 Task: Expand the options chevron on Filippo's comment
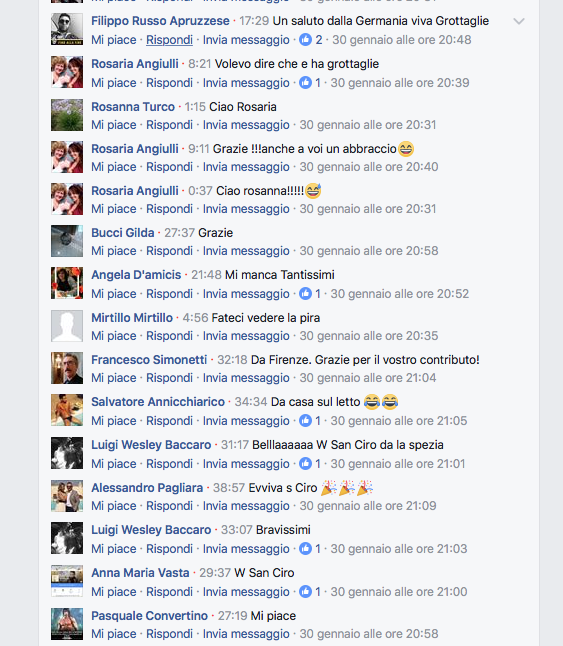click(519, 21)
